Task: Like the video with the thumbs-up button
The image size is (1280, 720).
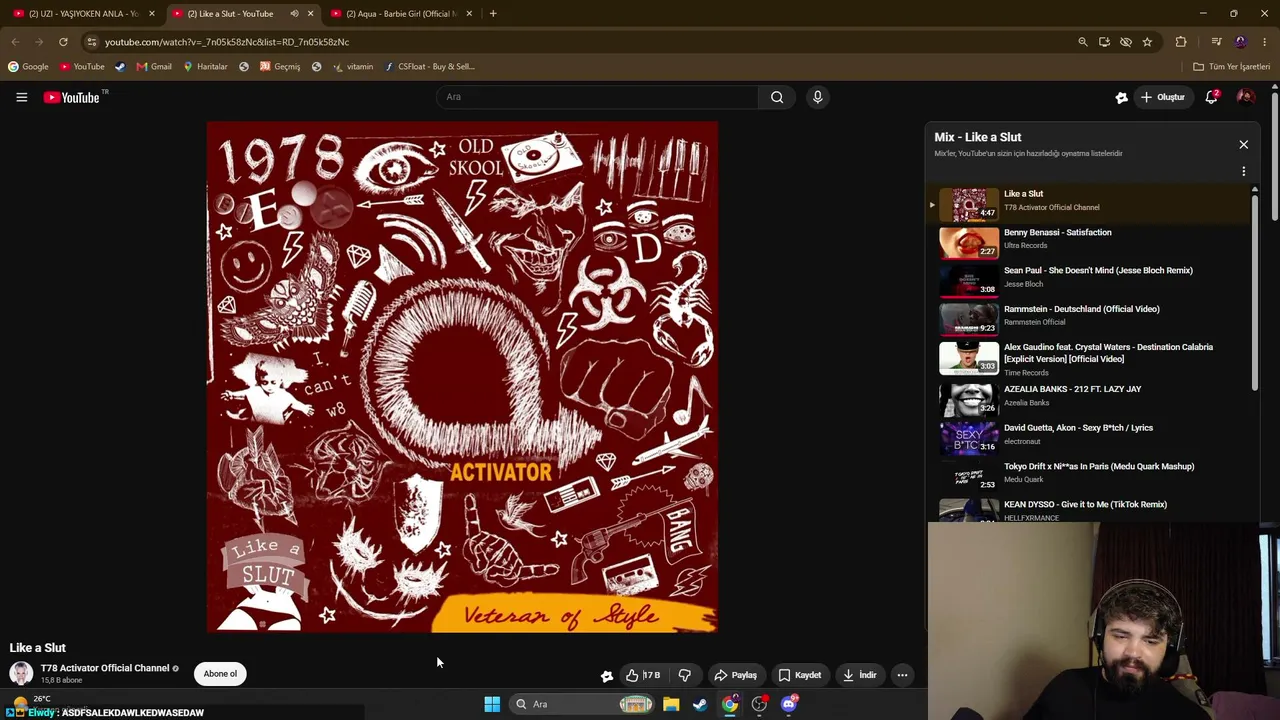Action: (643, 675)
